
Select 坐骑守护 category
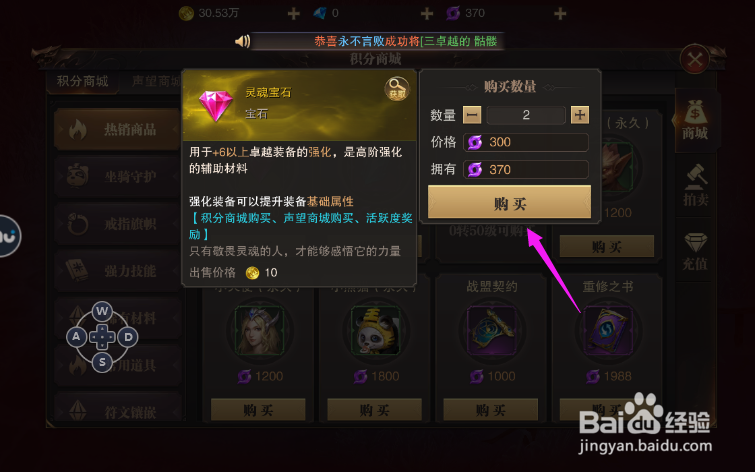click(x=117, y=177)
